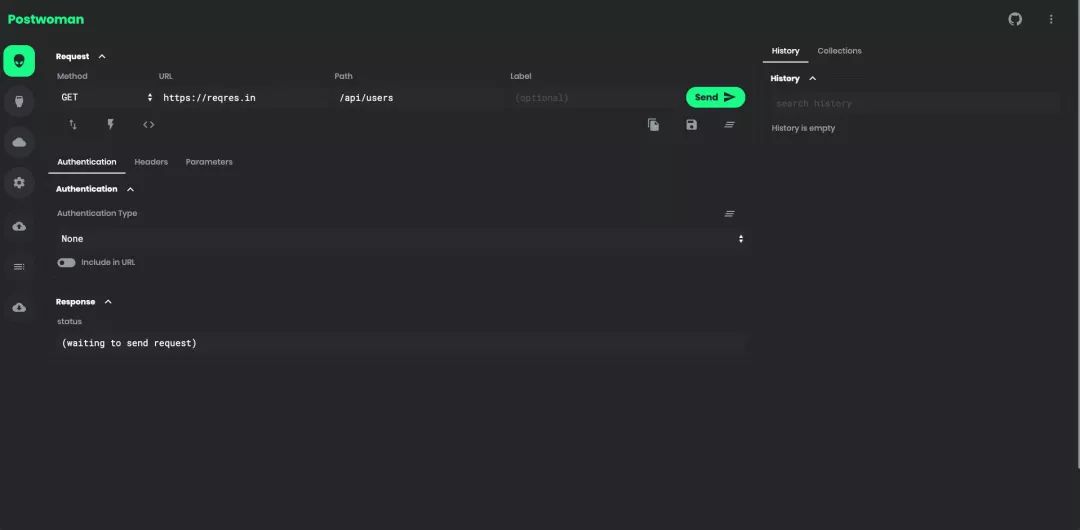
Task: Click the save request floppy icon
Action: click(692, 125)
